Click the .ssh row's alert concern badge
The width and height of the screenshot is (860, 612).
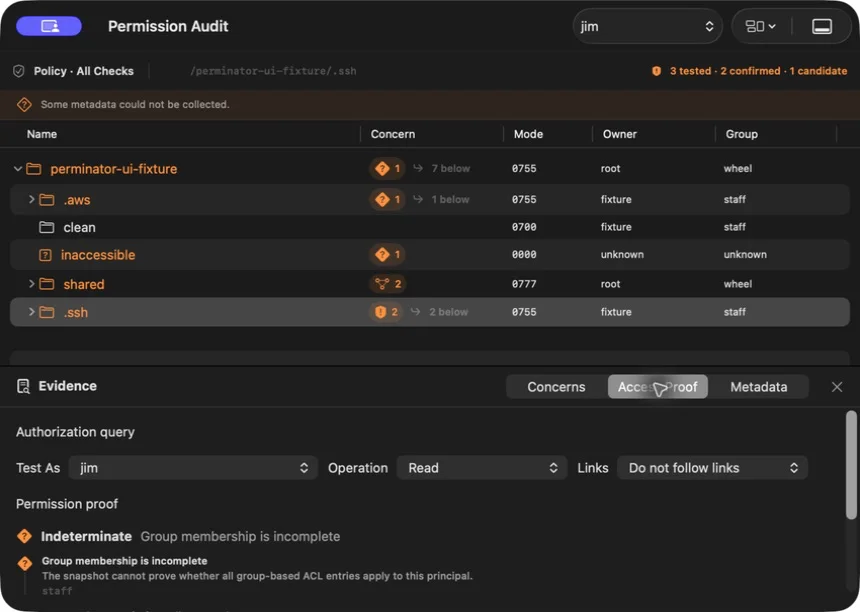pos(386,312)
